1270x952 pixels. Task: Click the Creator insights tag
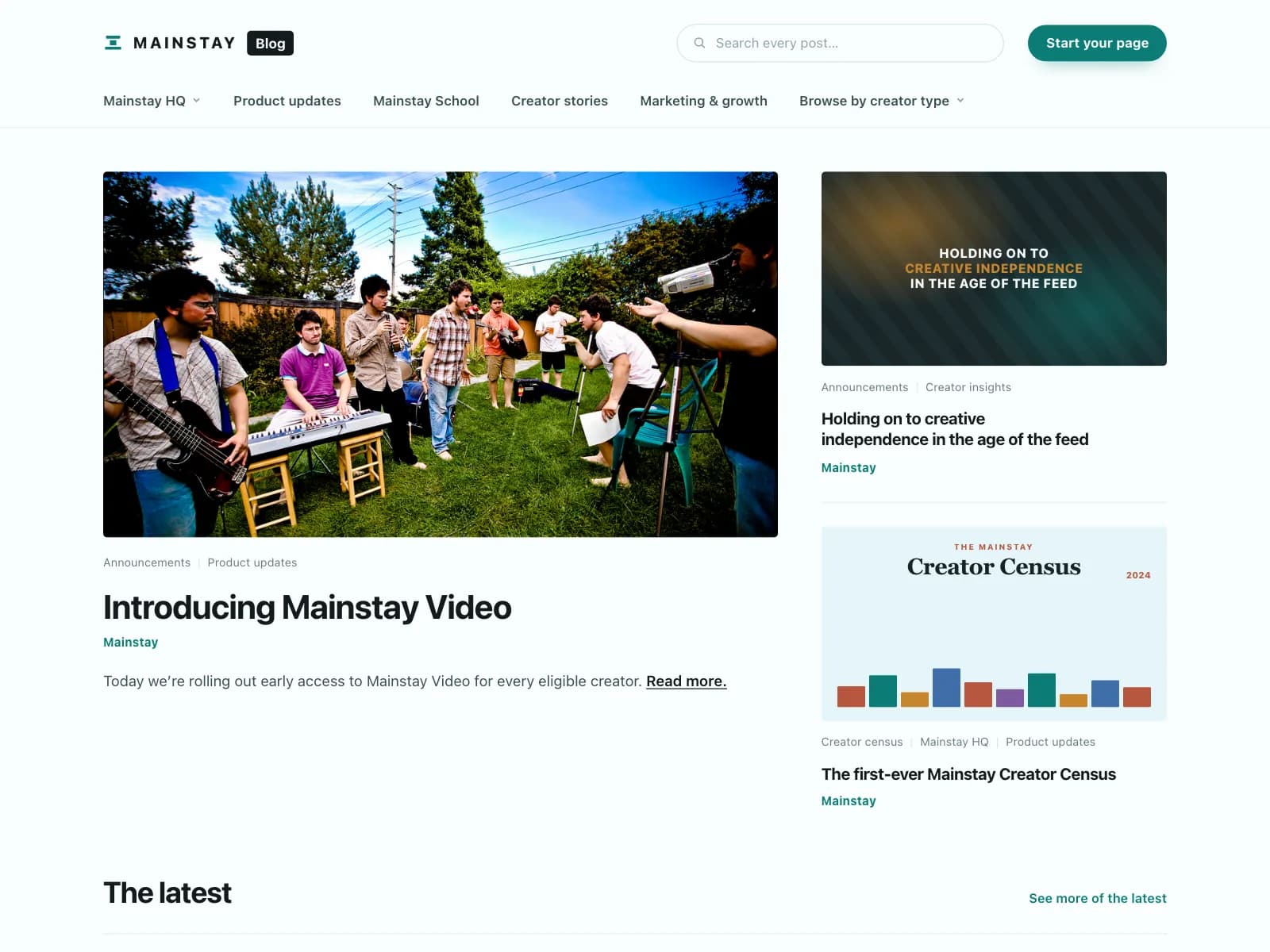tap(968, 387)
